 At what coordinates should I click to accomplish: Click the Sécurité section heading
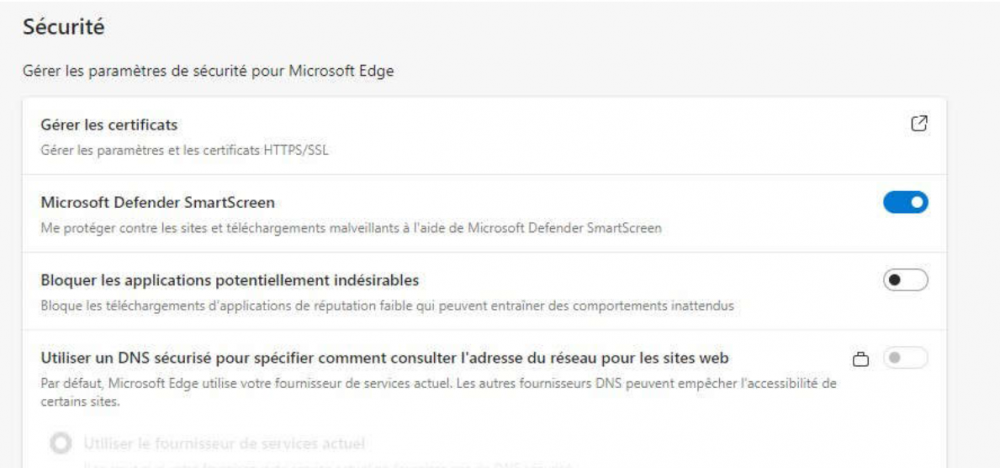pos(64,28)
